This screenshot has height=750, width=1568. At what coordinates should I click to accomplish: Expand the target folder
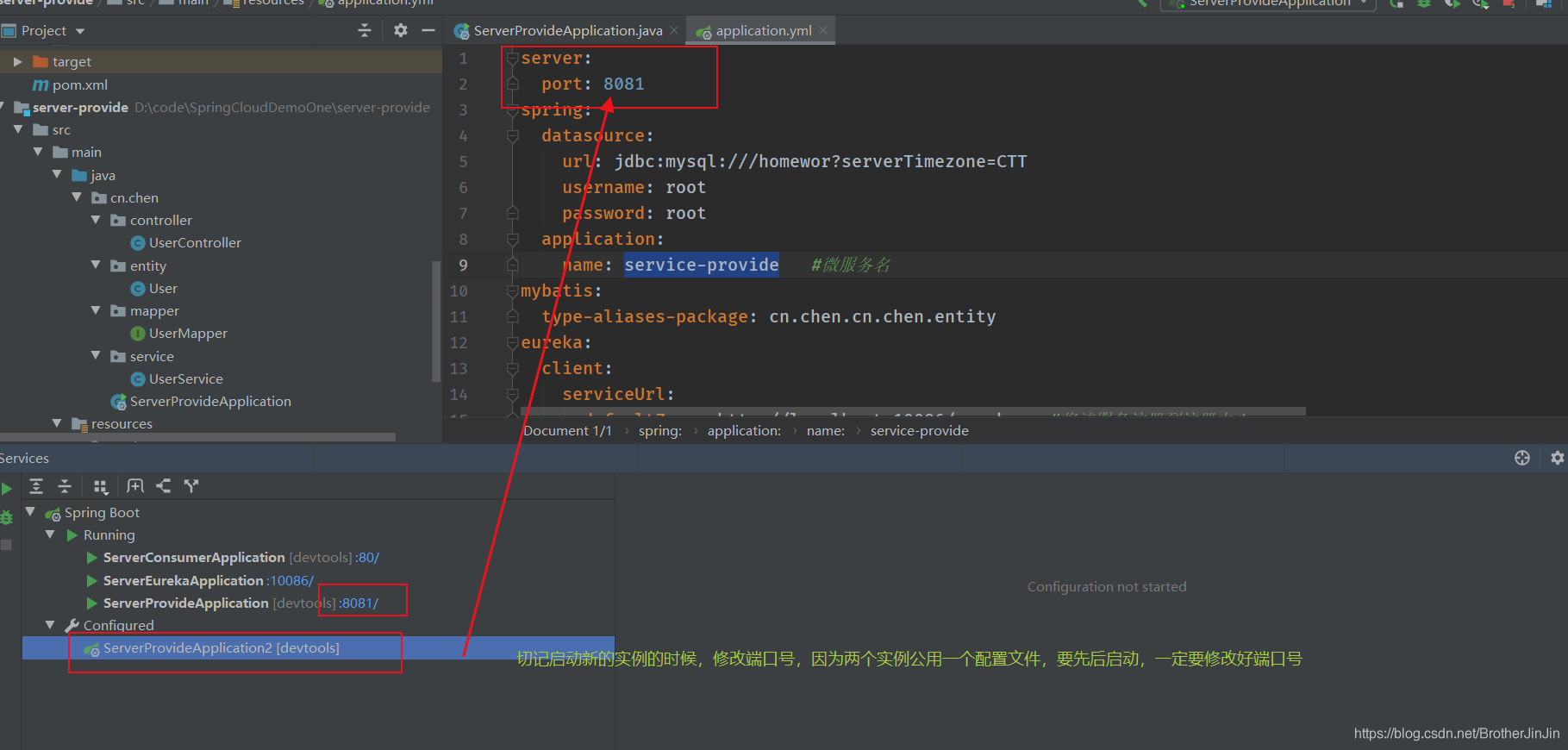click(17, 62)
